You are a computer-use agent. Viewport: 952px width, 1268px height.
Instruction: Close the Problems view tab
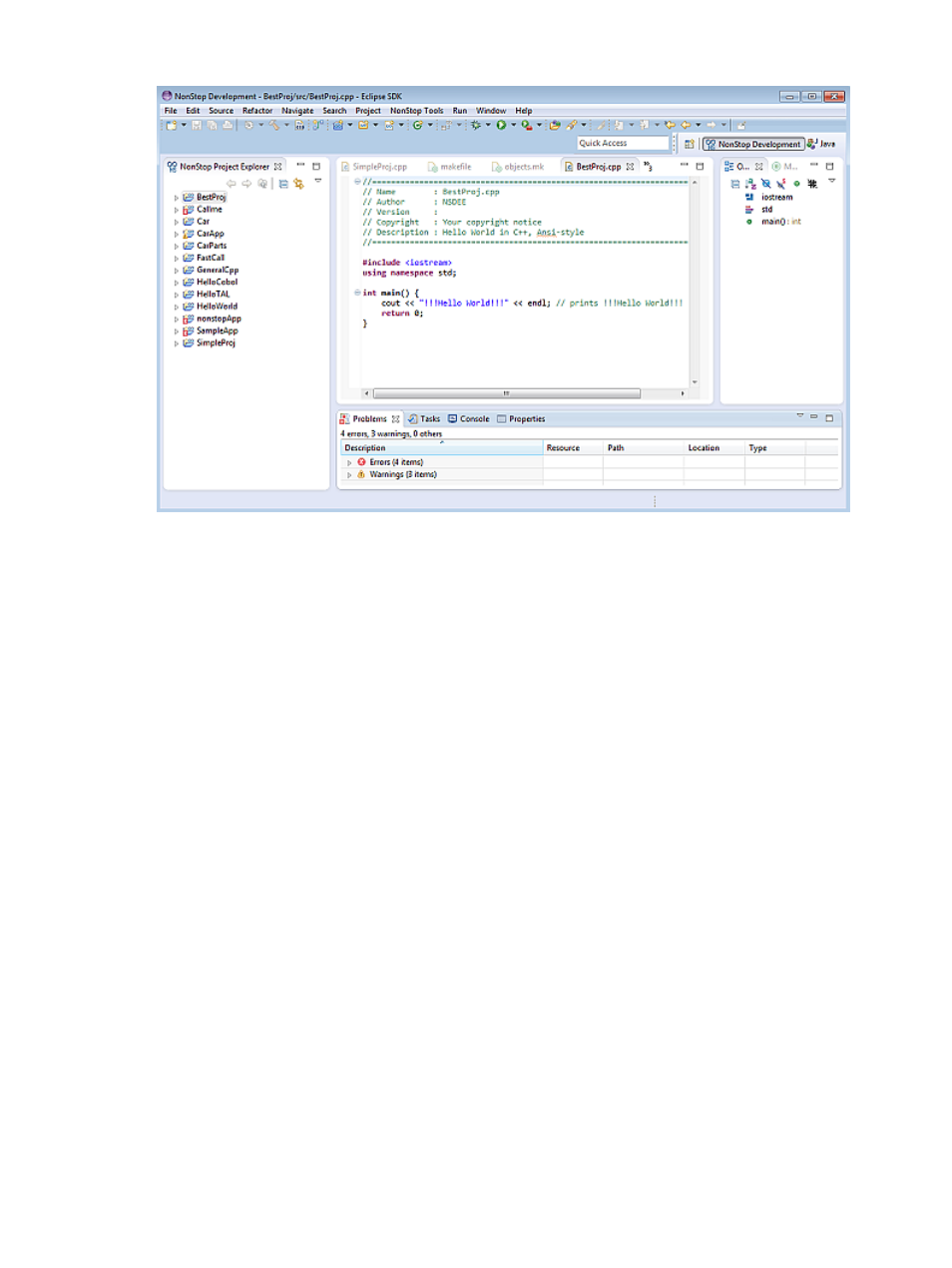pos(396,419)
